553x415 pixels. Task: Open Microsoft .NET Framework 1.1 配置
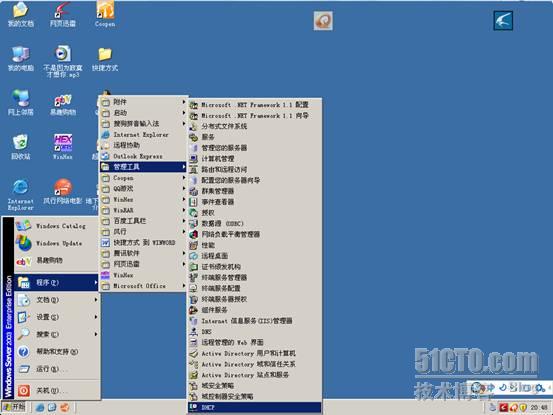[x=255, y=105]
